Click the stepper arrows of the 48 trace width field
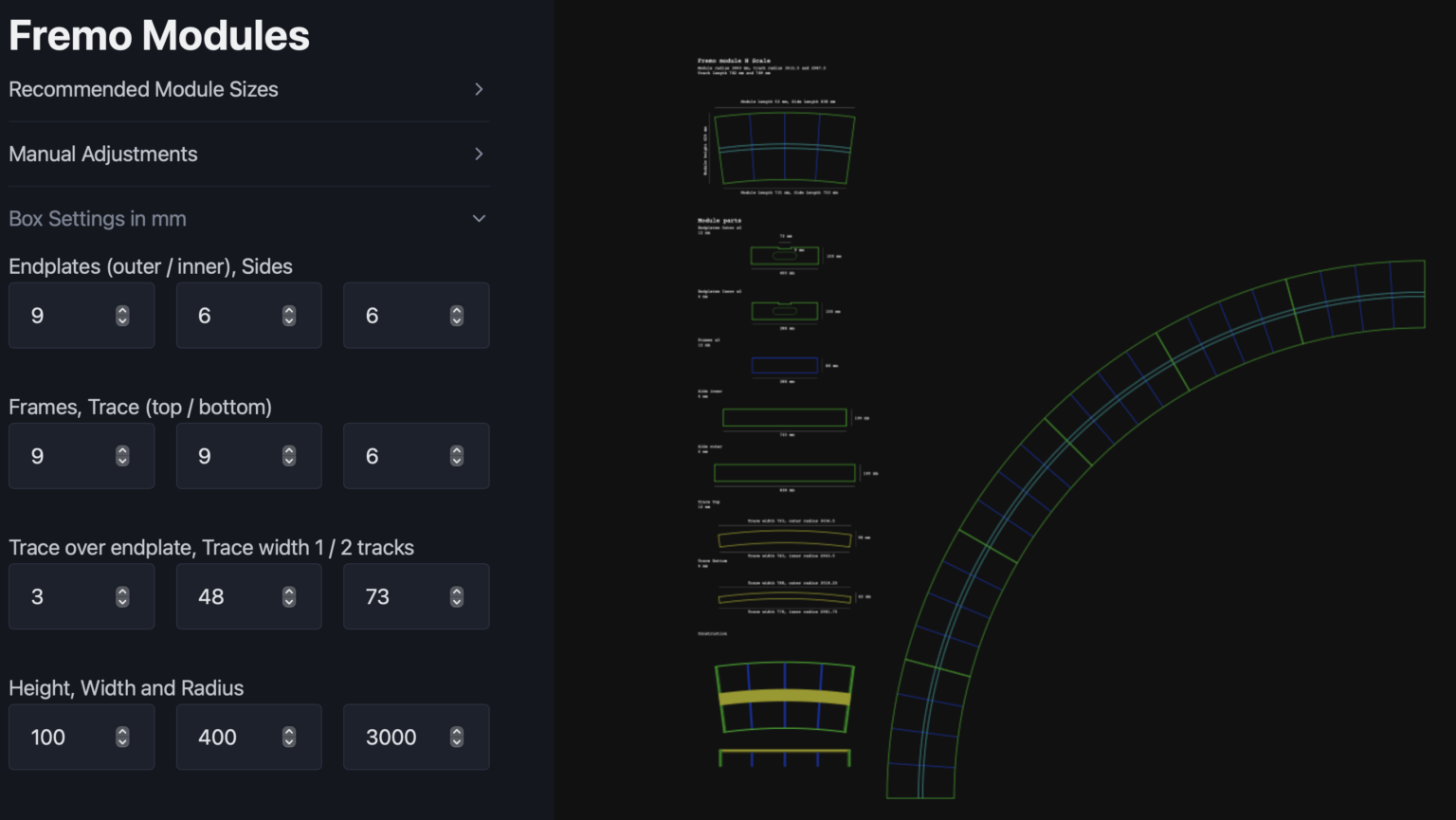1456x820 pixels. [289, 596]
